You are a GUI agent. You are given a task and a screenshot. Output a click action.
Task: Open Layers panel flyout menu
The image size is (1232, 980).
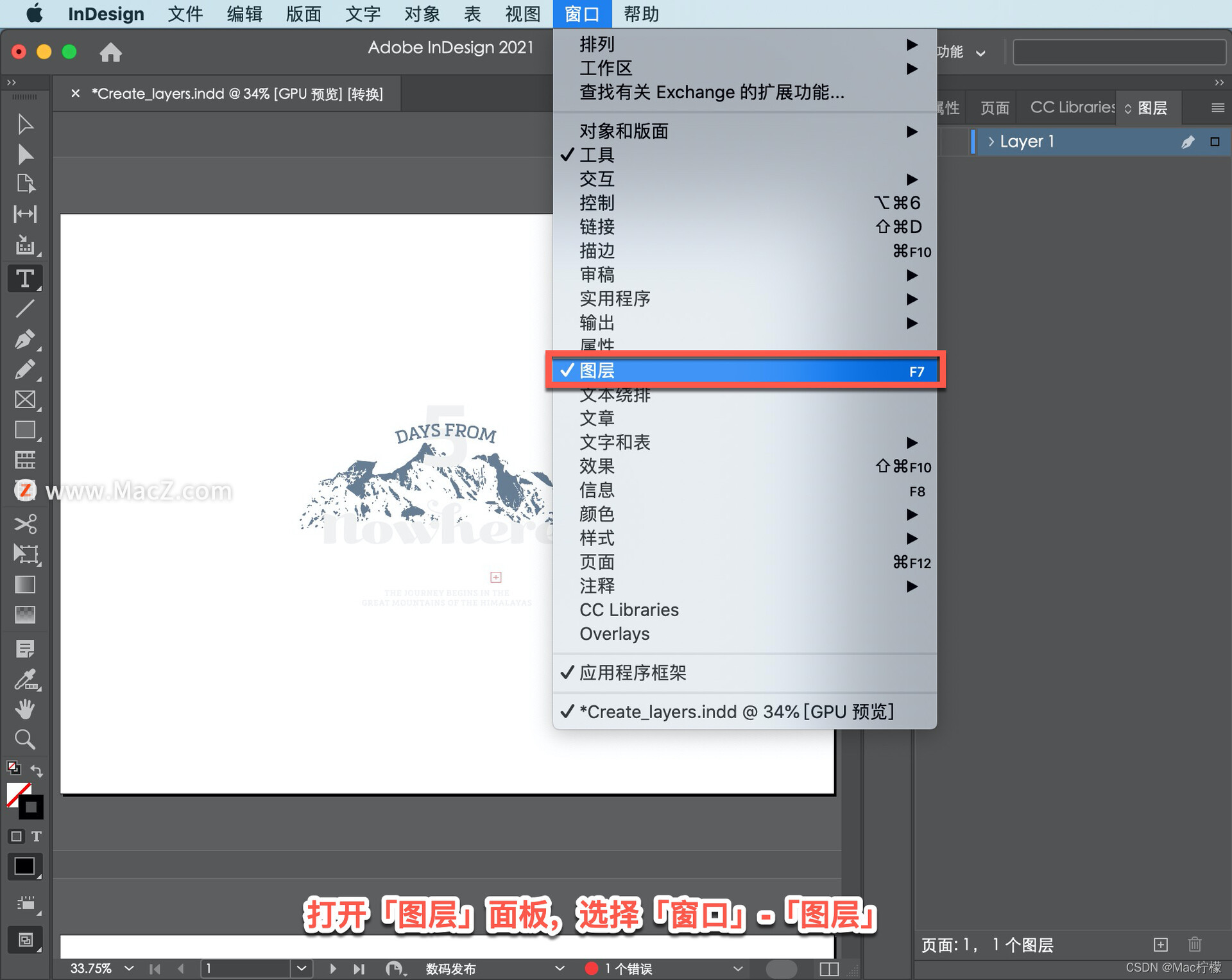1217,108
